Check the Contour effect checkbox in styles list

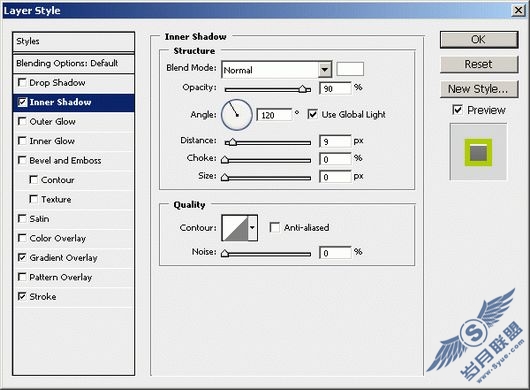[33, 179]
